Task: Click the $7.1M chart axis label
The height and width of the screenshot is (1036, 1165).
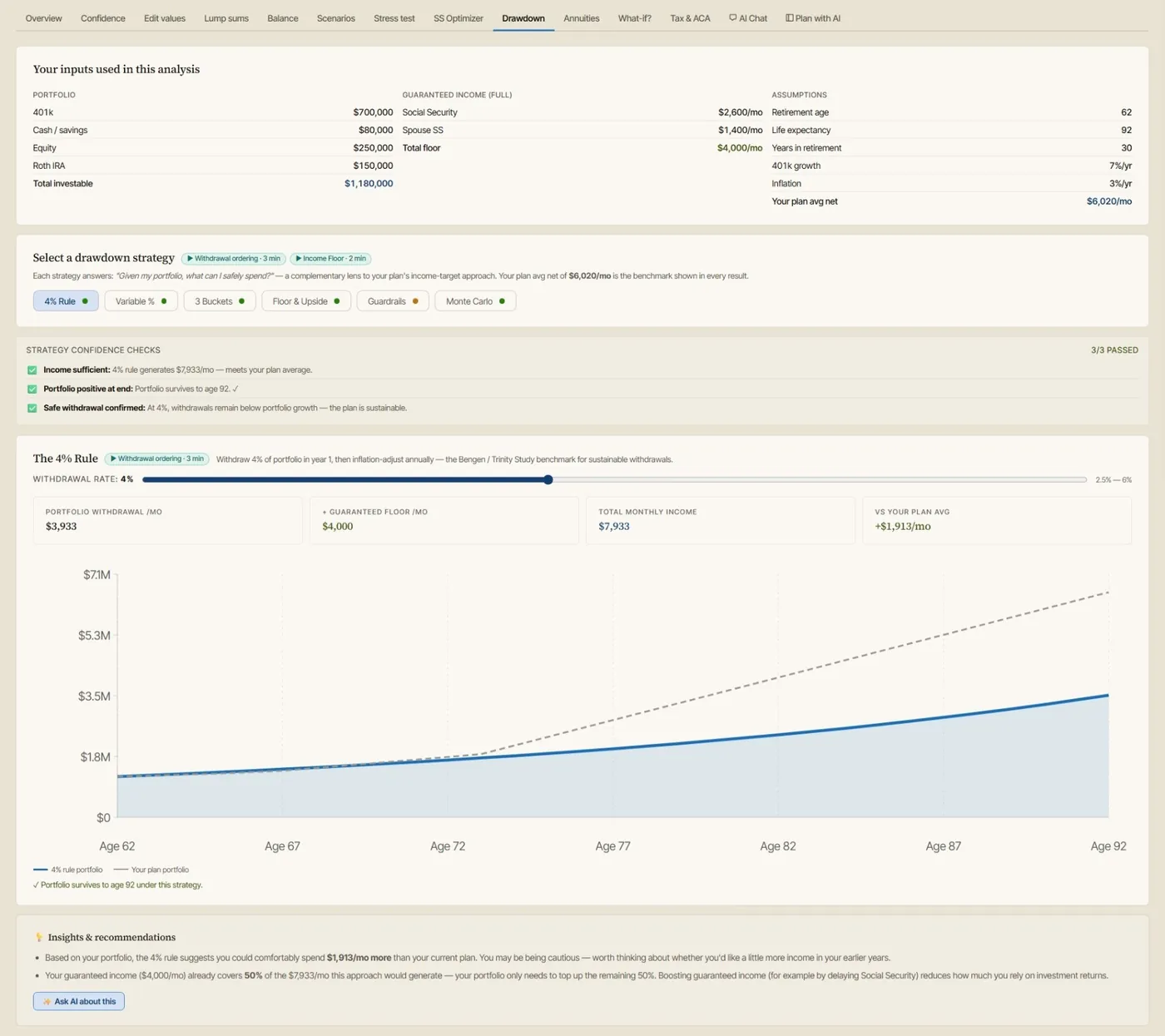Action: pyautogui.click(x=97, y=575)
